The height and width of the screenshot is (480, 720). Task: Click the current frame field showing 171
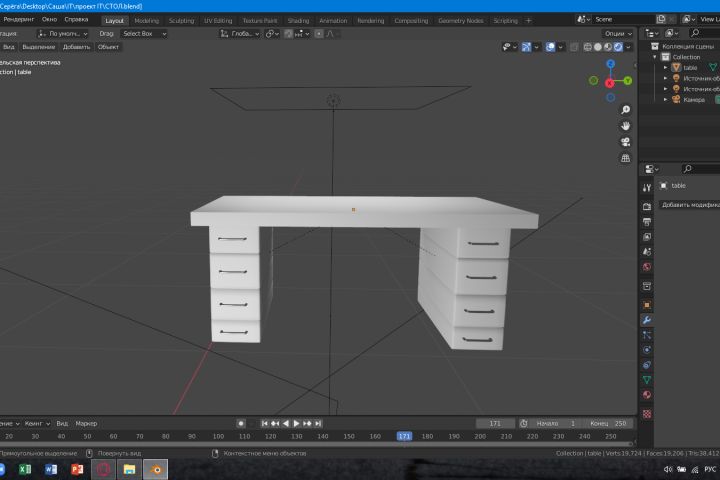(x=495, y=424)
